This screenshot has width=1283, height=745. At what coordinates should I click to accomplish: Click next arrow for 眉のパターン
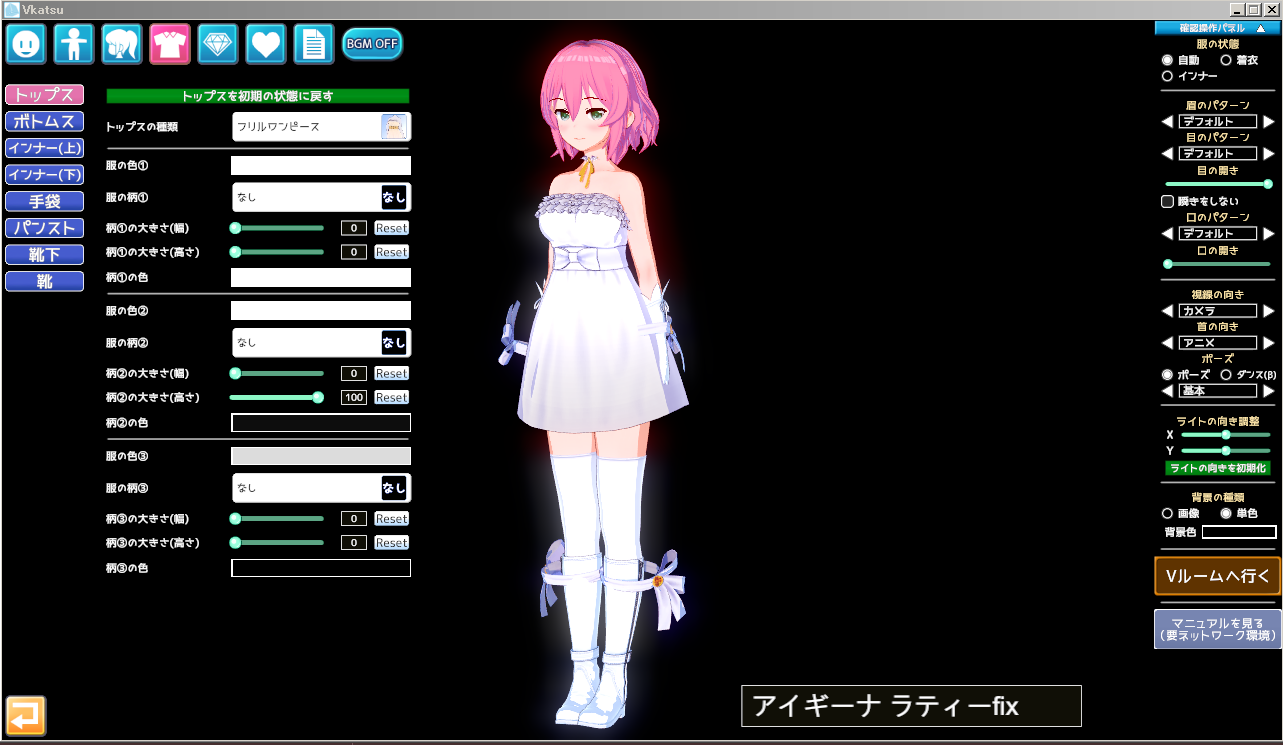coord(1269,122)
